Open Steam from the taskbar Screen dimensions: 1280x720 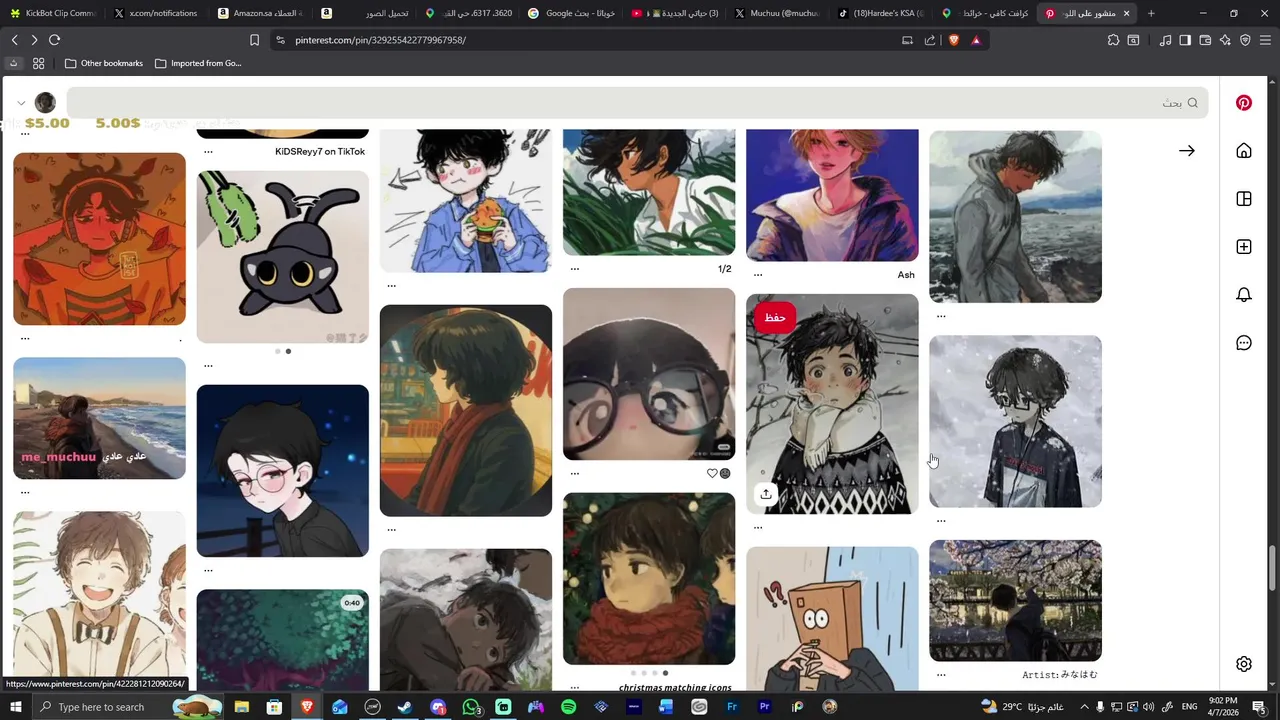tap(405, 707)
